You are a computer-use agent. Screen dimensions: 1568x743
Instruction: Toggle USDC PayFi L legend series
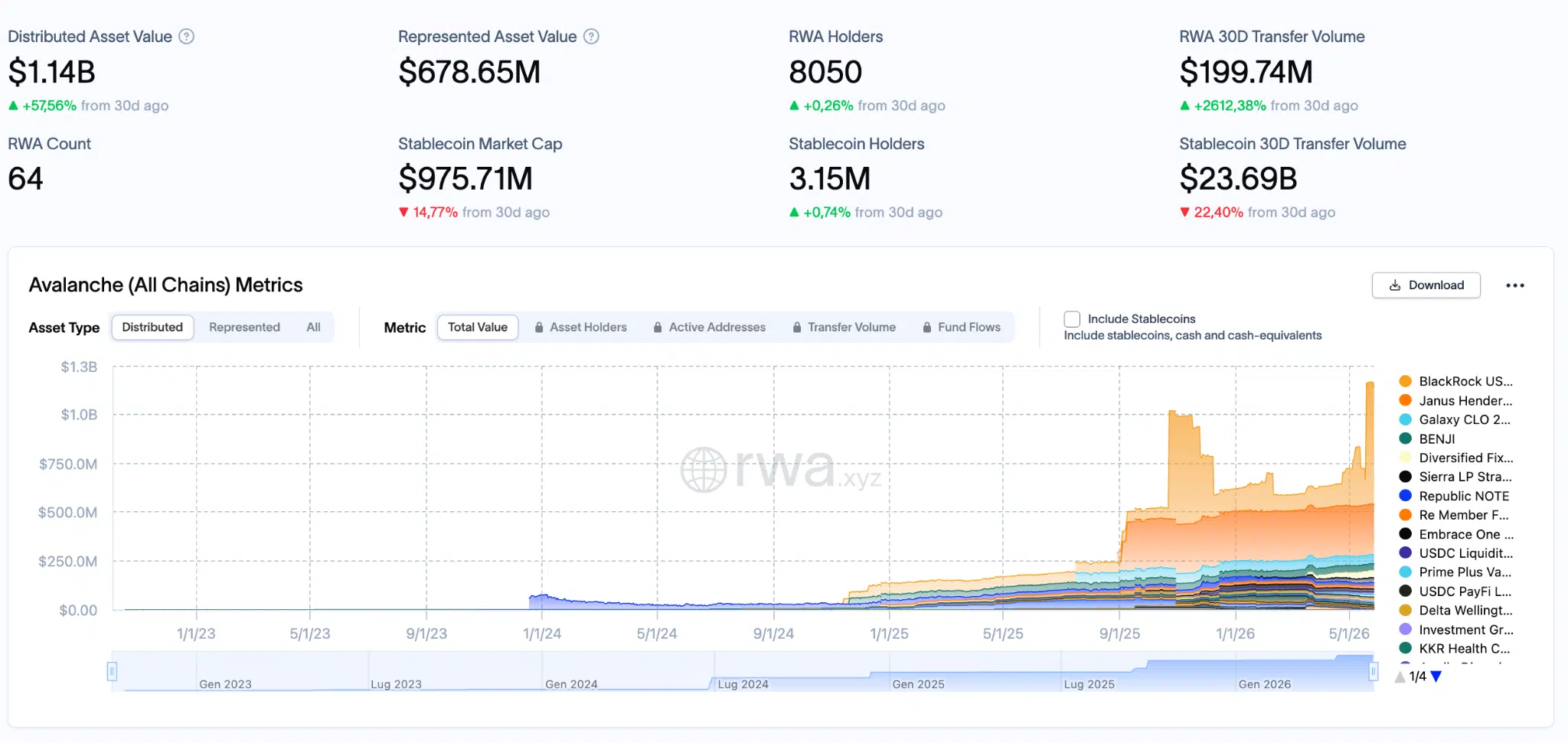[x=1455, y=591]
